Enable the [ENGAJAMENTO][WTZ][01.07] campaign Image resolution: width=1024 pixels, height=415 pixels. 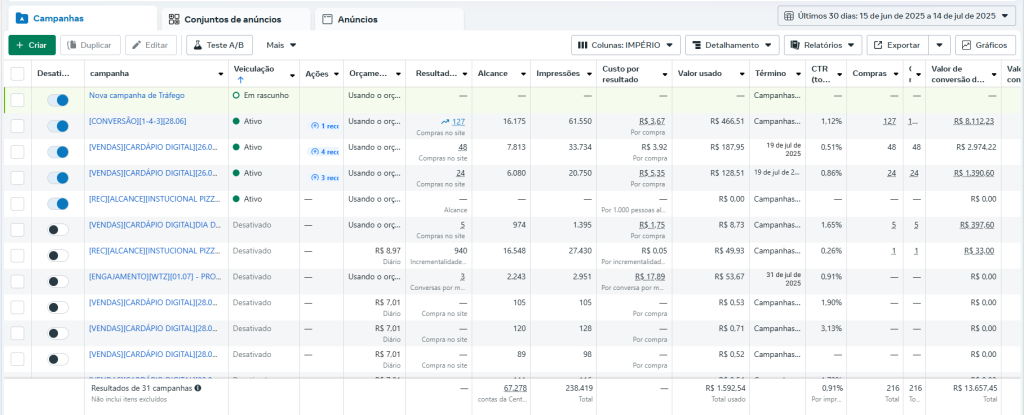pyautogui.click(x=58, y=282)
